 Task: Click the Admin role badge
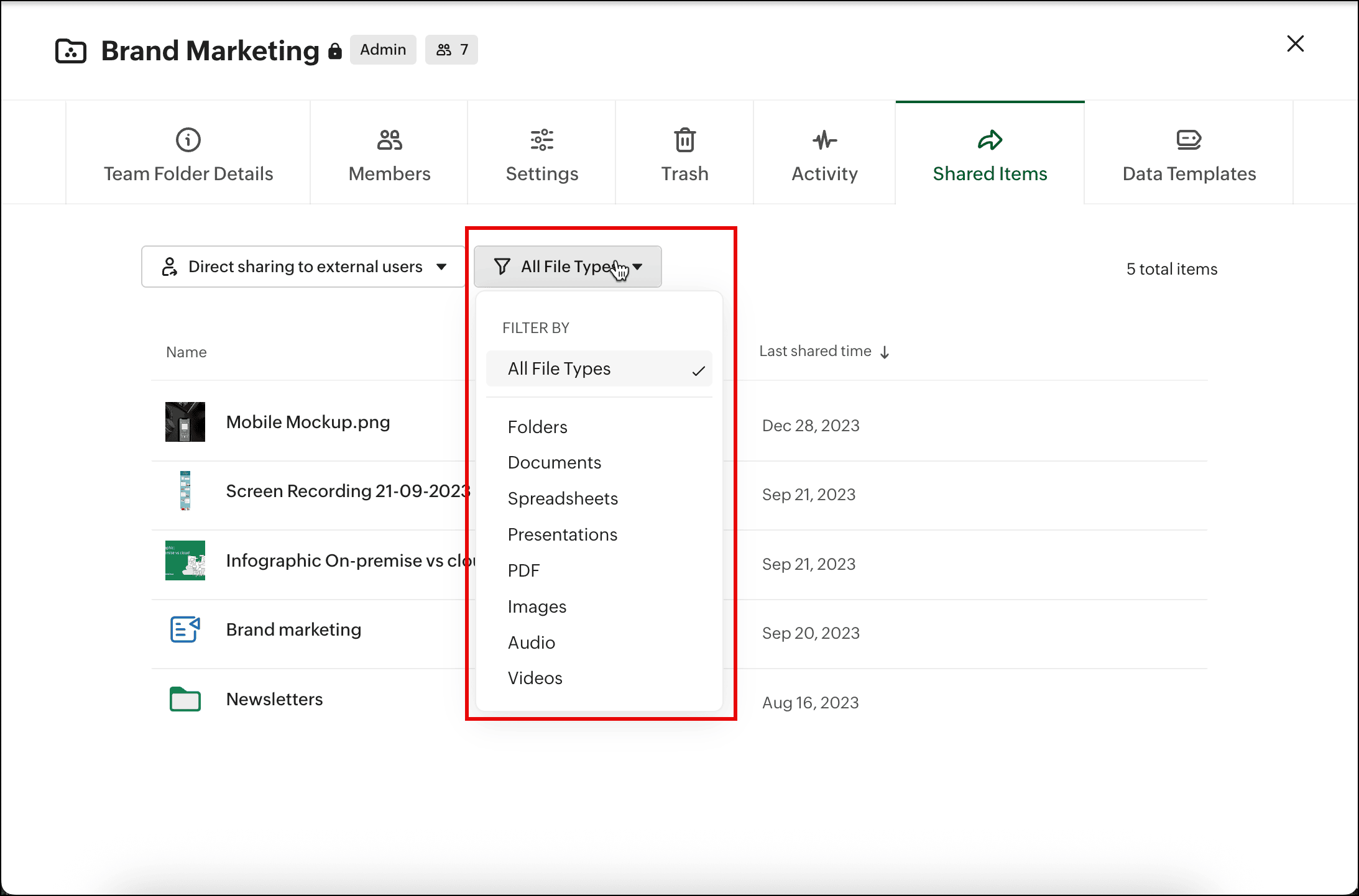pyautogui.click(x=383, y=50)
